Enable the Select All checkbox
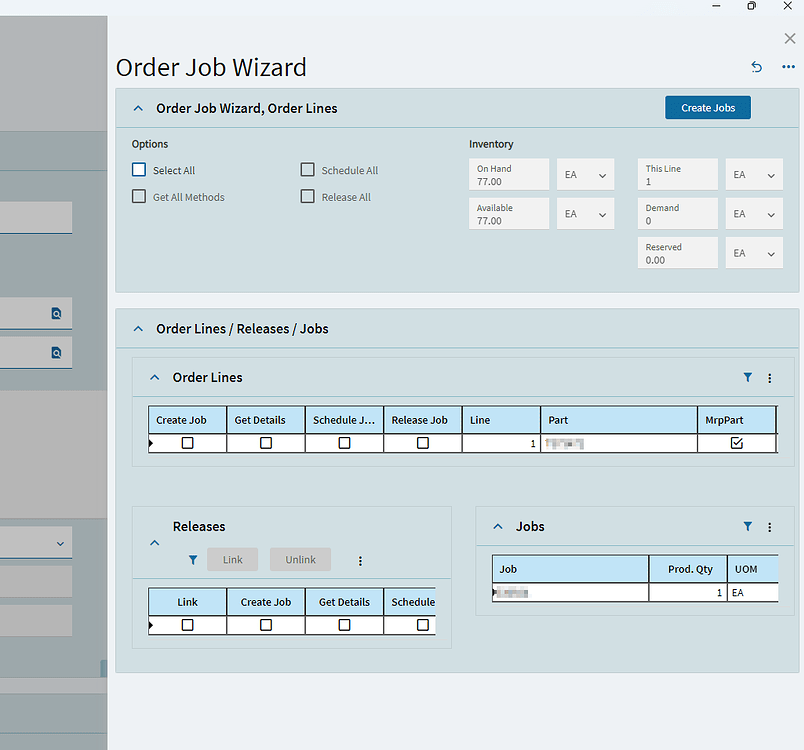804x750 pixels. 138,169
